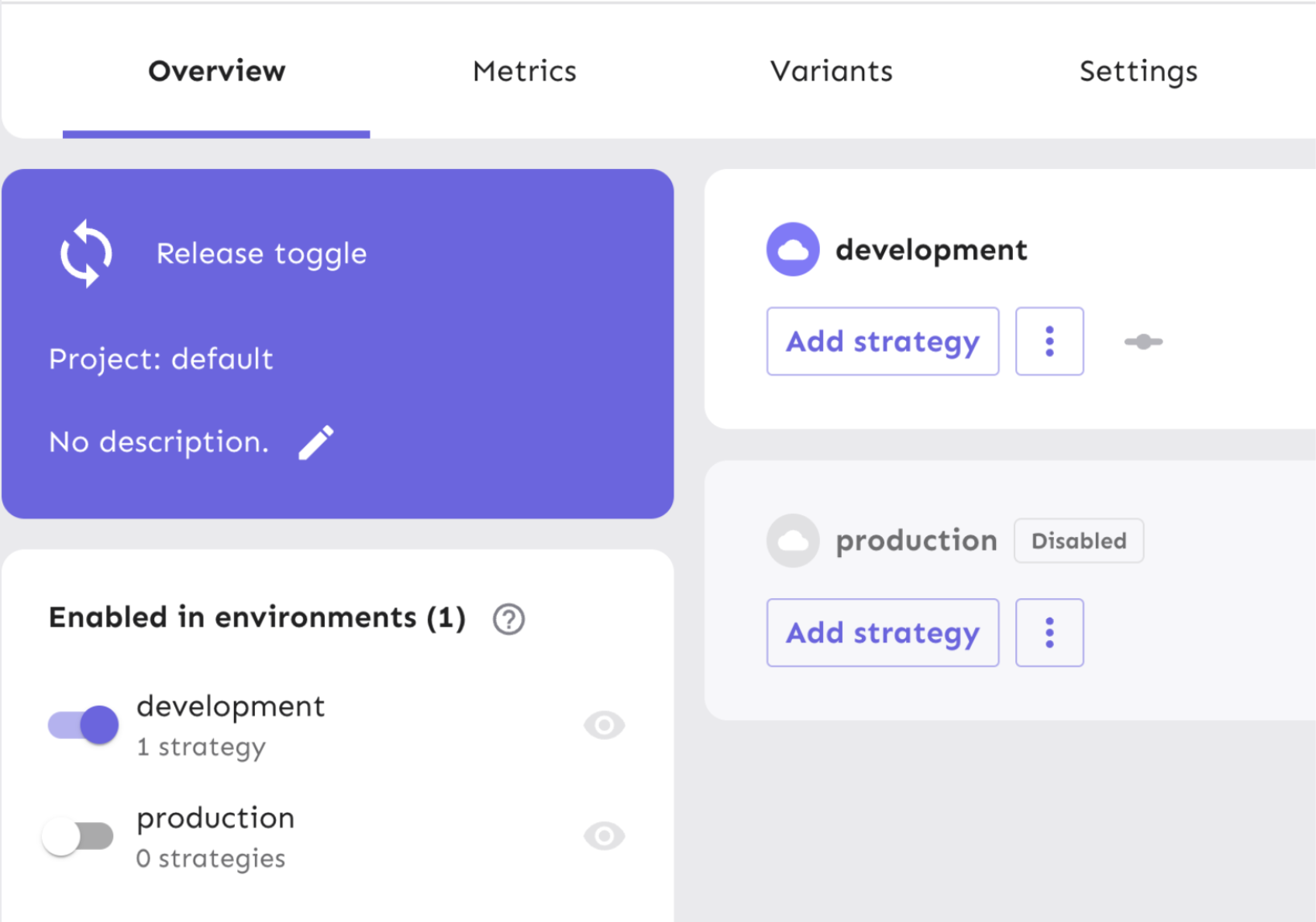Show details via the production eye icon
The width and height of the screenshot is (1316, 922).
(x=604, y=836)
